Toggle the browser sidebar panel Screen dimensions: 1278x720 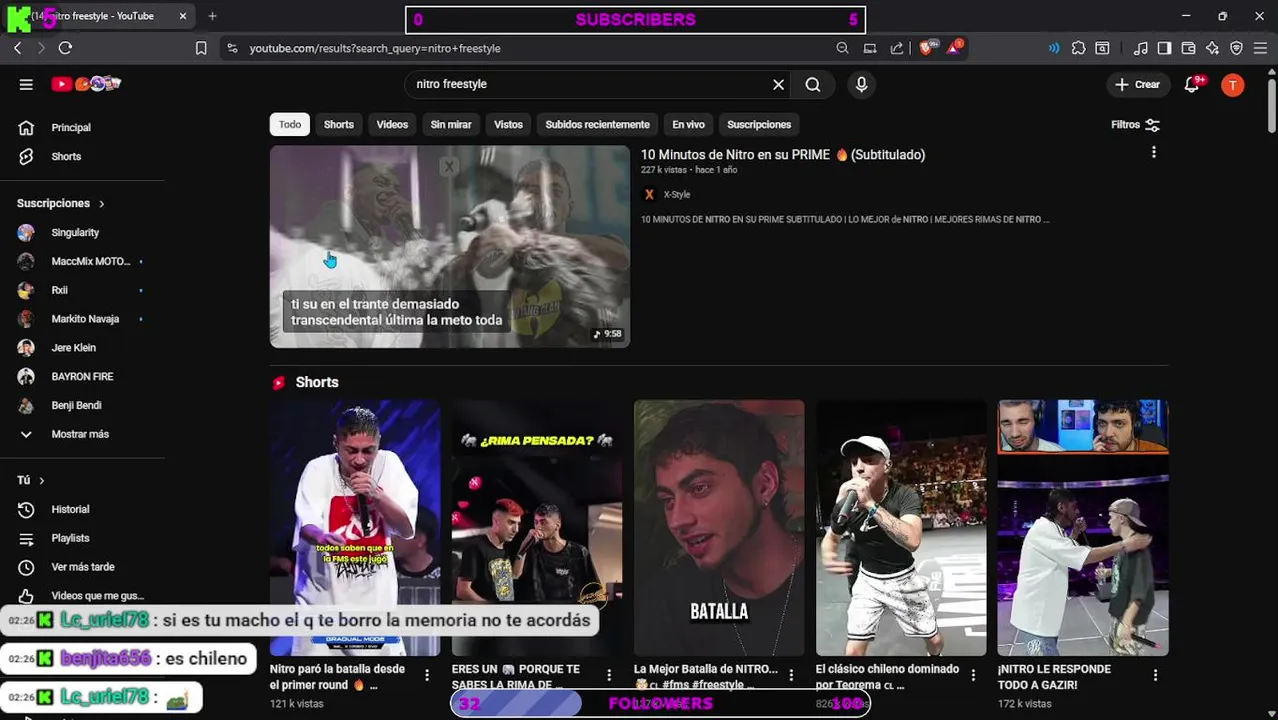(1164, 48)
